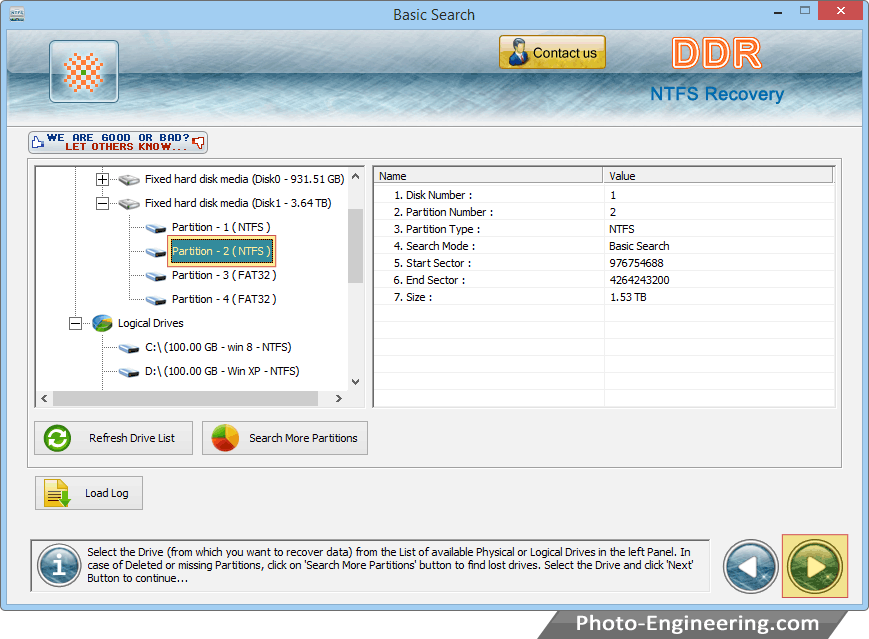869x639 pixels.
Task: Maximize the Basic Search window
Action: pos(805,11)
